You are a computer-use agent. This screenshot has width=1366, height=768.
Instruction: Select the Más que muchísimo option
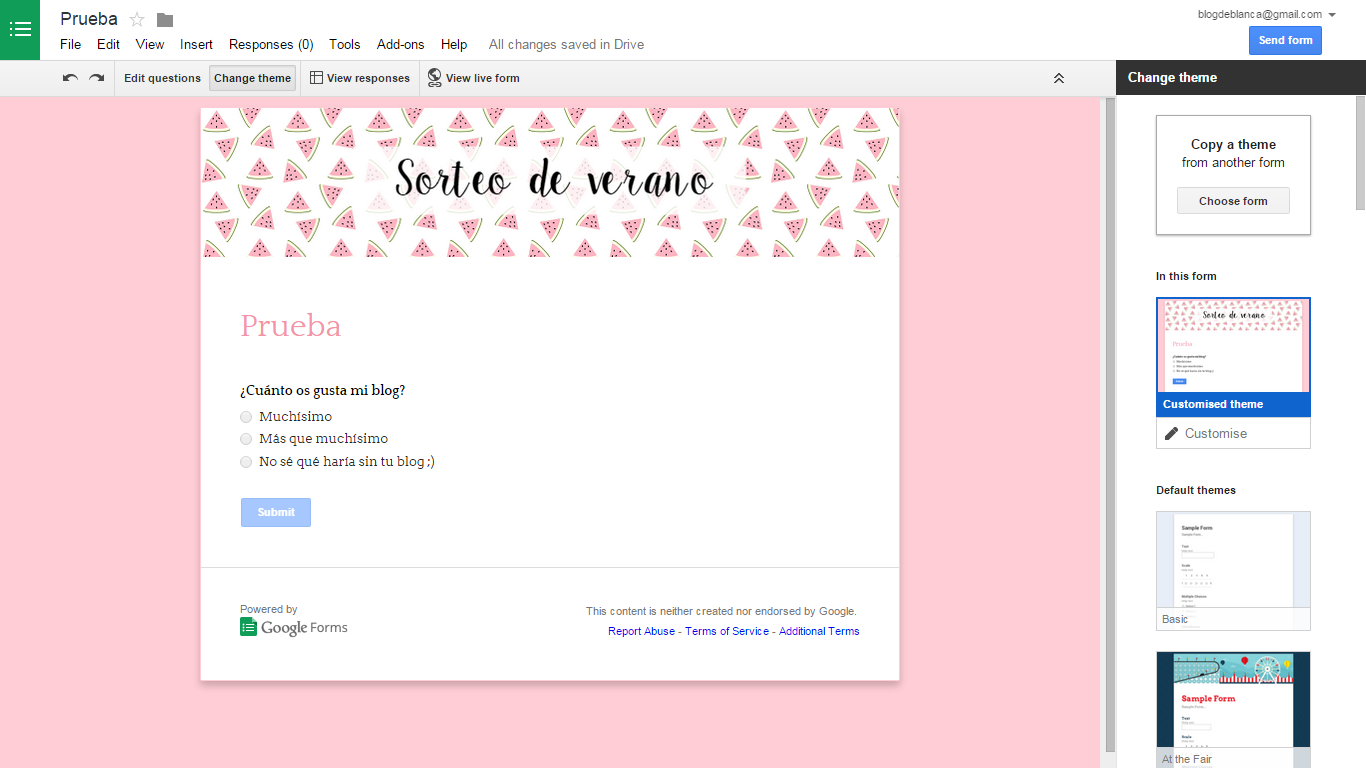245,439
